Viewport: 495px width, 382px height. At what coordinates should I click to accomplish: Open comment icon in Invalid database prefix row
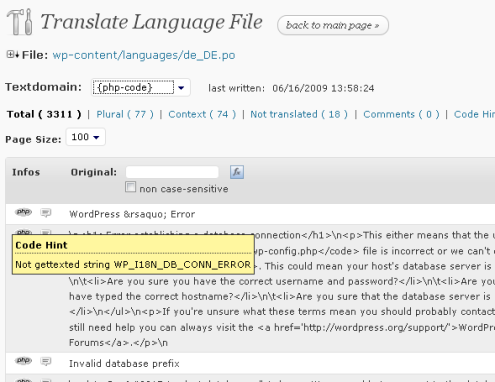[x=46, y=361]
